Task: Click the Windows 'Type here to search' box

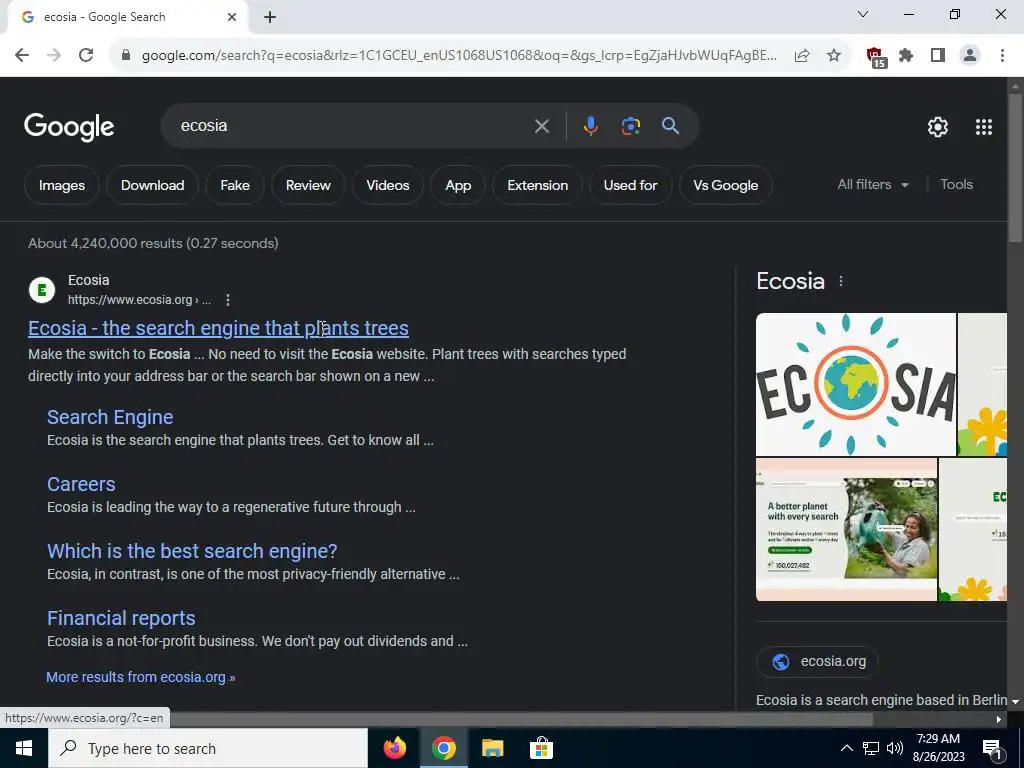Action: coord(208,748)
